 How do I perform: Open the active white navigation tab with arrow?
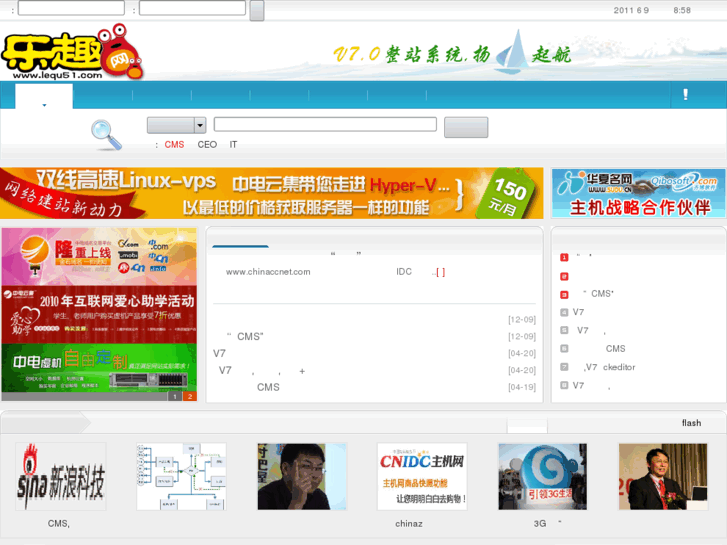pyautogui.click(x=44, y=96)
